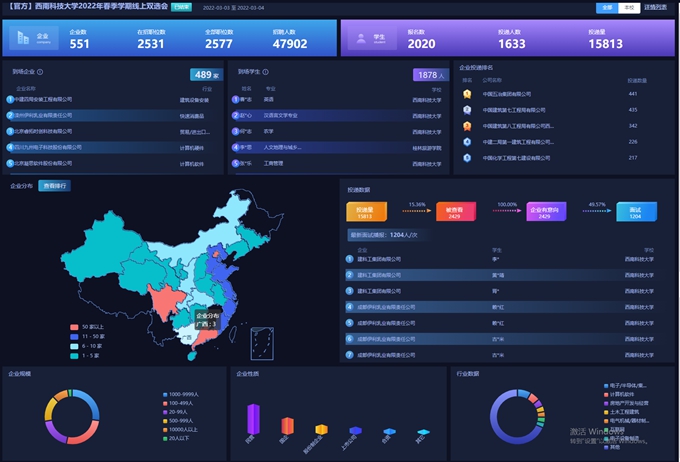Toggle 20人以下 legend in 企业规模 chart
The width and height of the screenshot is (680, 462).
pos(176,438)
